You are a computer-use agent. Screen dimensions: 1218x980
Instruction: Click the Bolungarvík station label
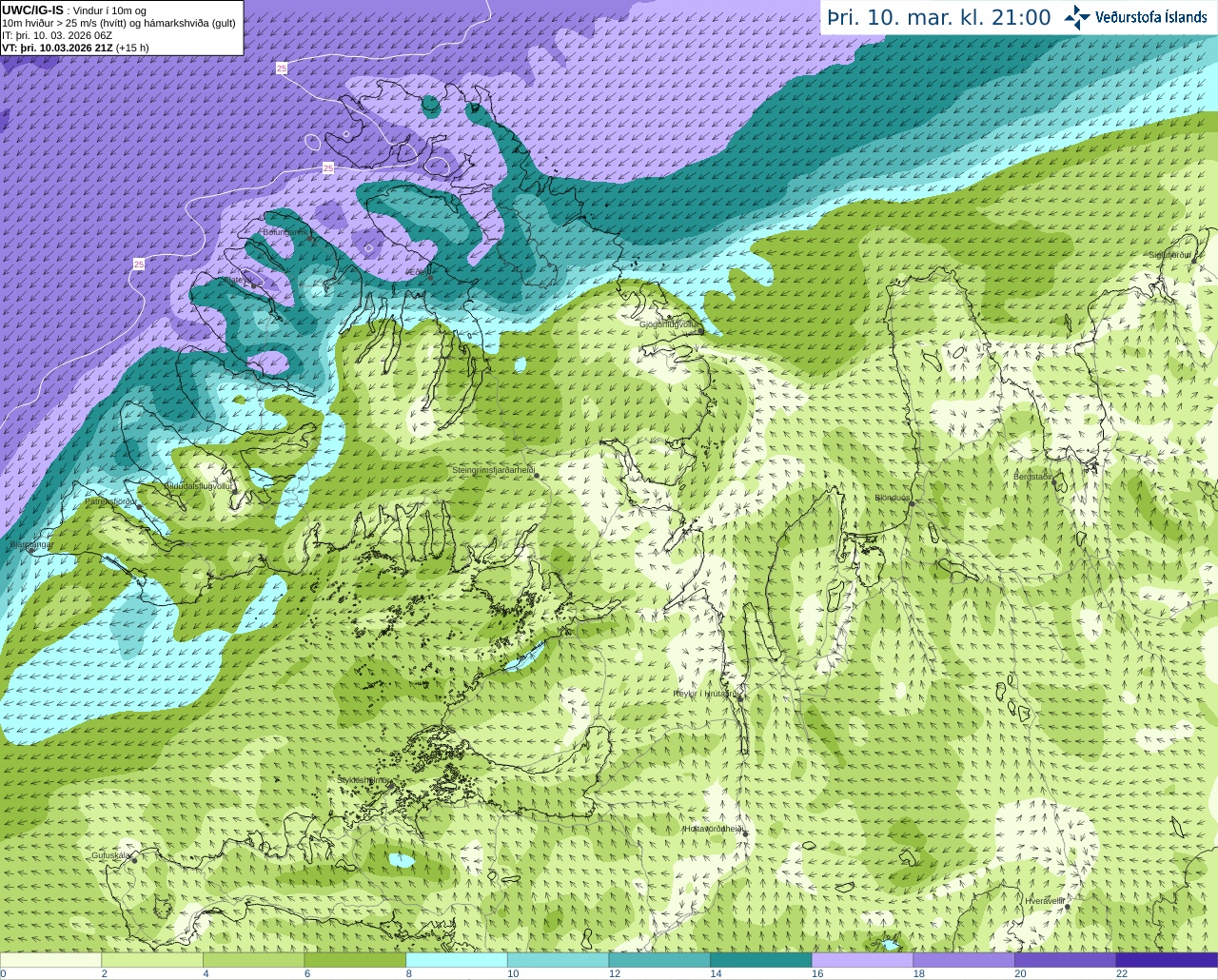(x=285, y=232)
